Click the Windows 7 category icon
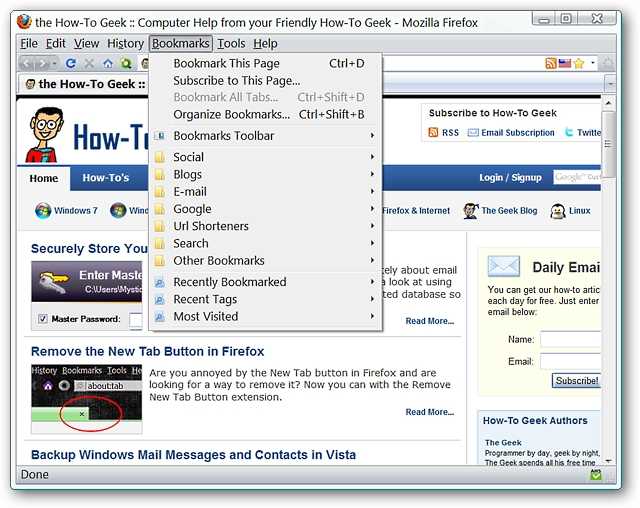 [43, 211]
